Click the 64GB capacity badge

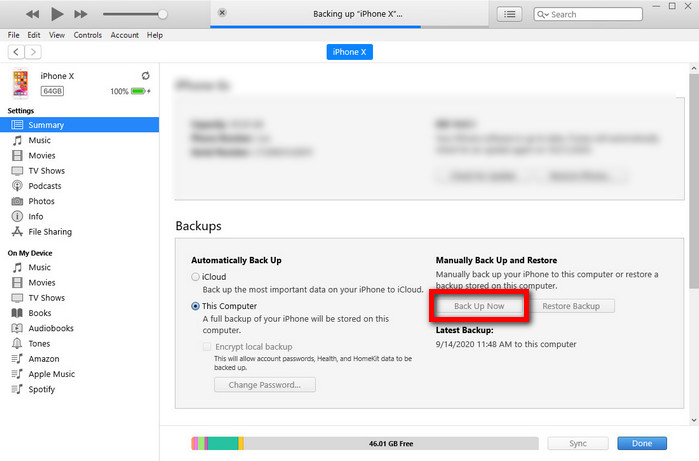52,91
